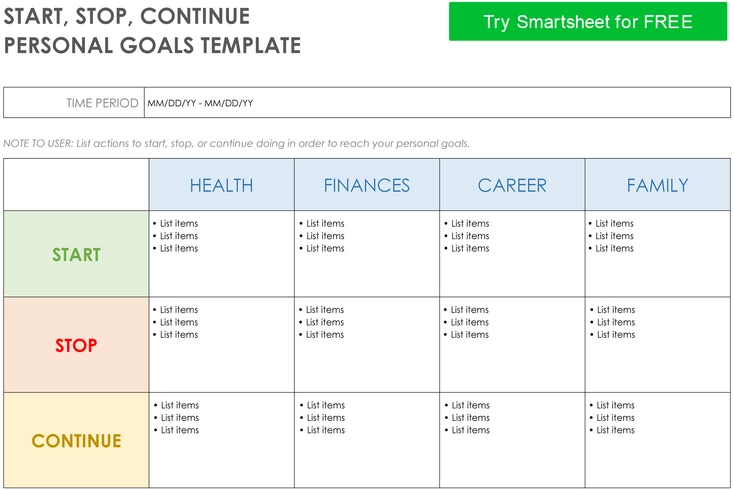This screenshot has height=490, width=734.
Task: Edit the START row FINANCES list cell
Action: point(367,254)
